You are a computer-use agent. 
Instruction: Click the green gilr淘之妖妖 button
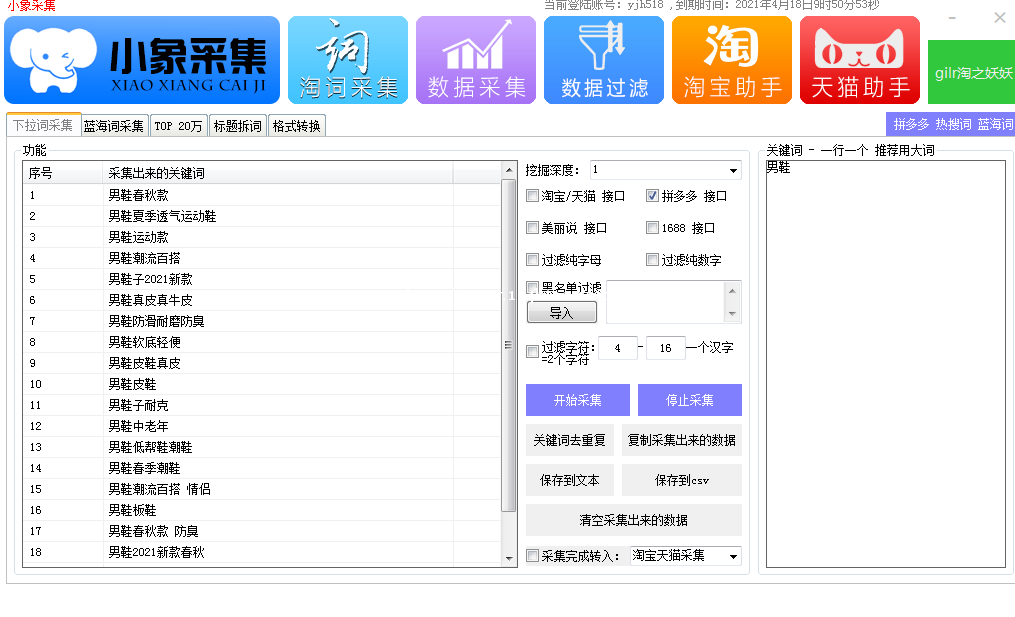point(971,72)
